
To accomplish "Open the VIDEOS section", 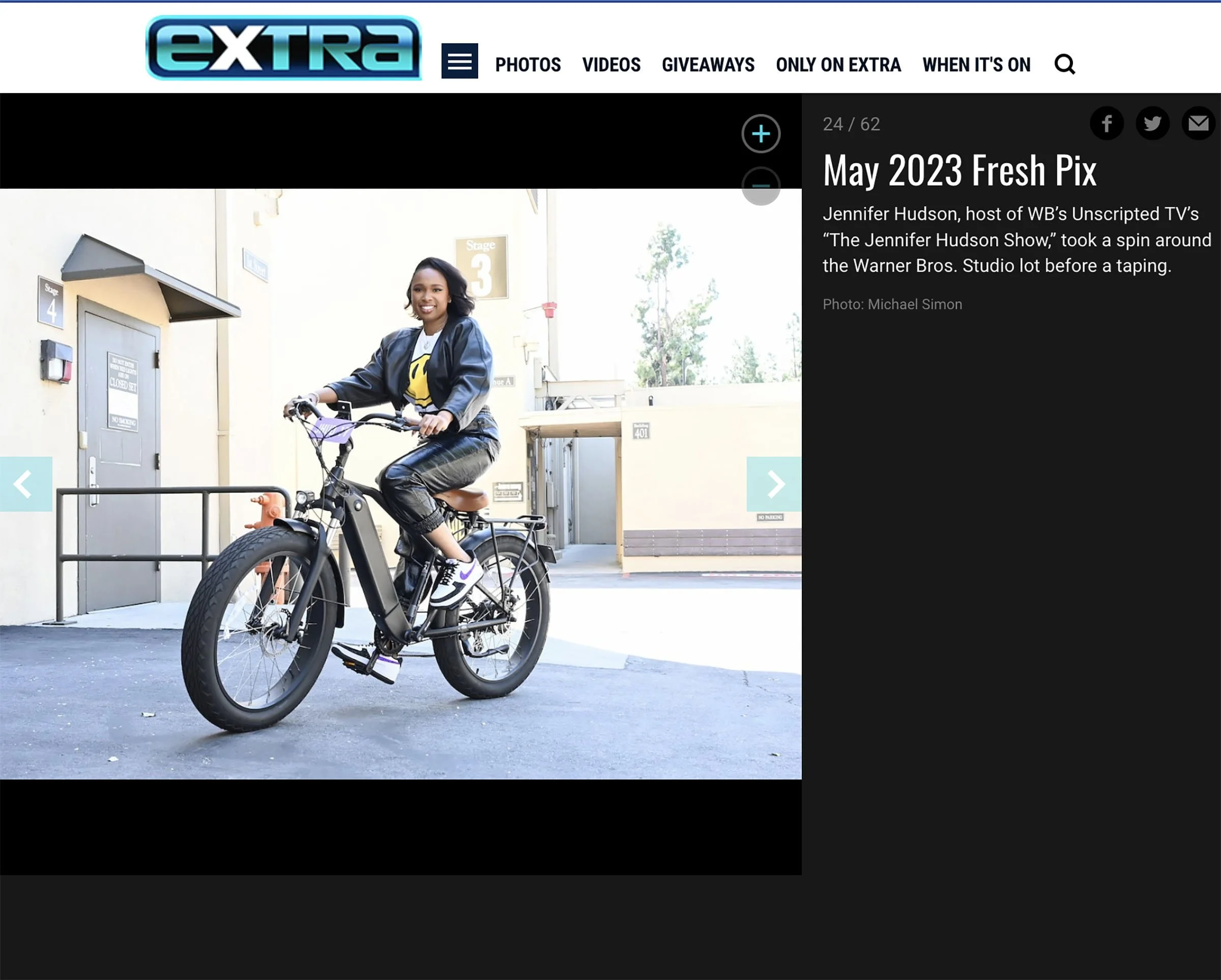I will [611, 65].
